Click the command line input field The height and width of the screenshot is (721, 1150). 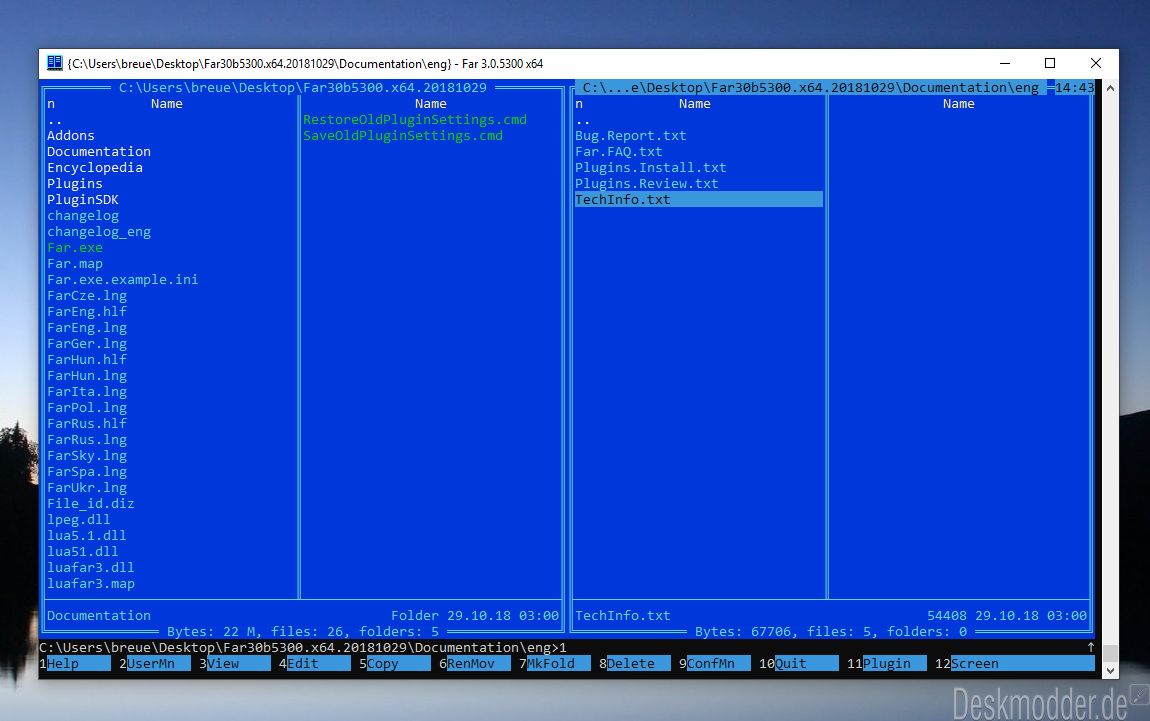coord(567,647)
